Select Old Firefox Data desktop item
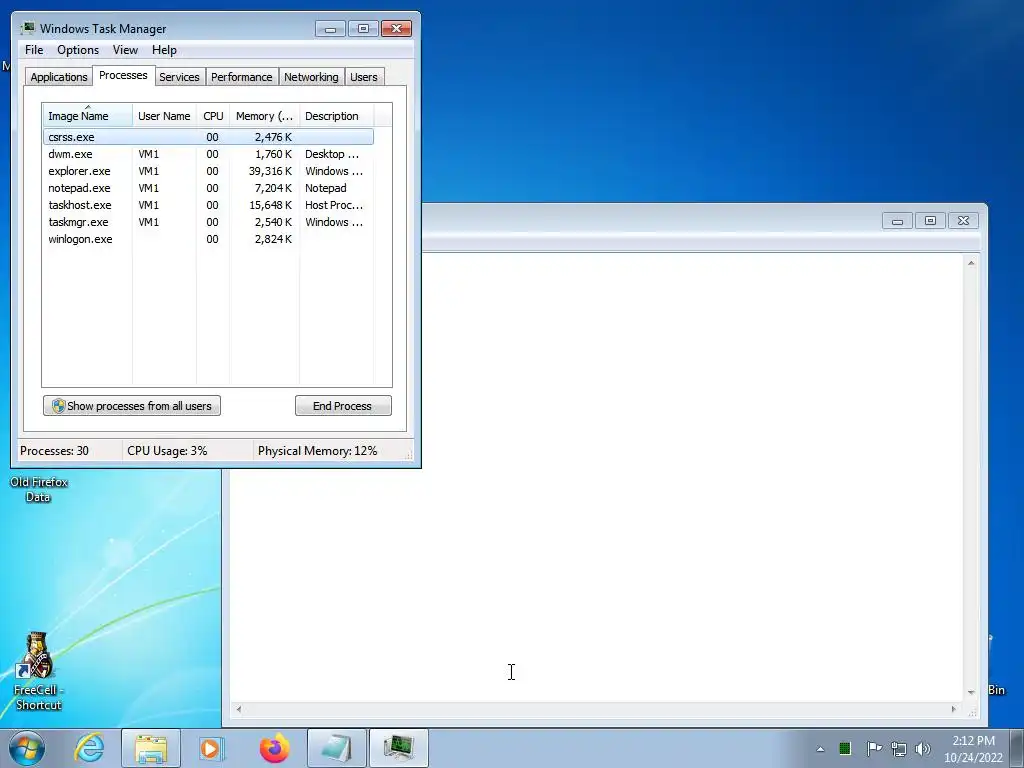 point(39,489)
